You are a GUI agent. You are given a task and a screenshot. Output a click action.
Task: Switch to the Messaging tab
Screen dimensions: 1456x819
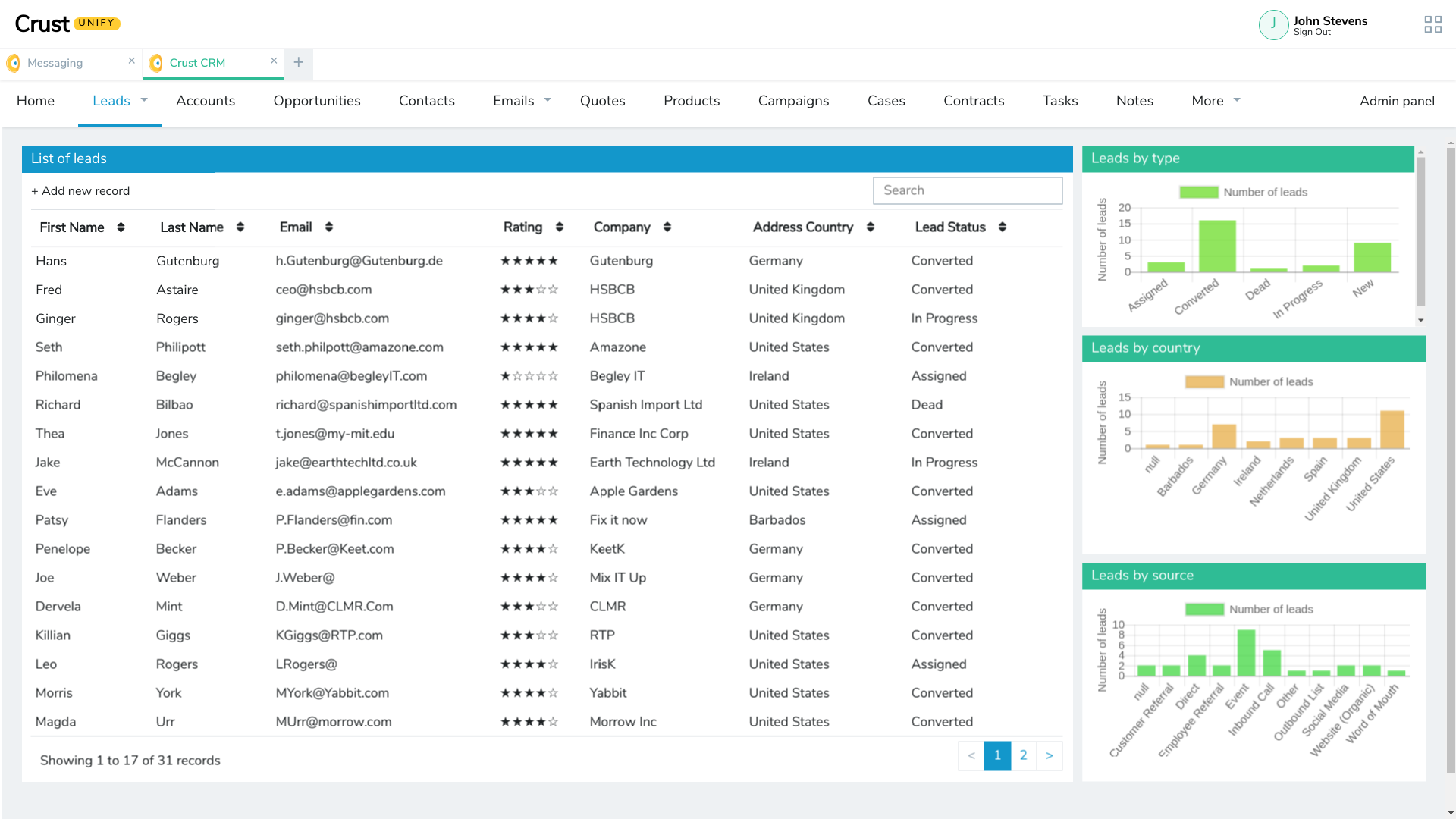[55, 63]
